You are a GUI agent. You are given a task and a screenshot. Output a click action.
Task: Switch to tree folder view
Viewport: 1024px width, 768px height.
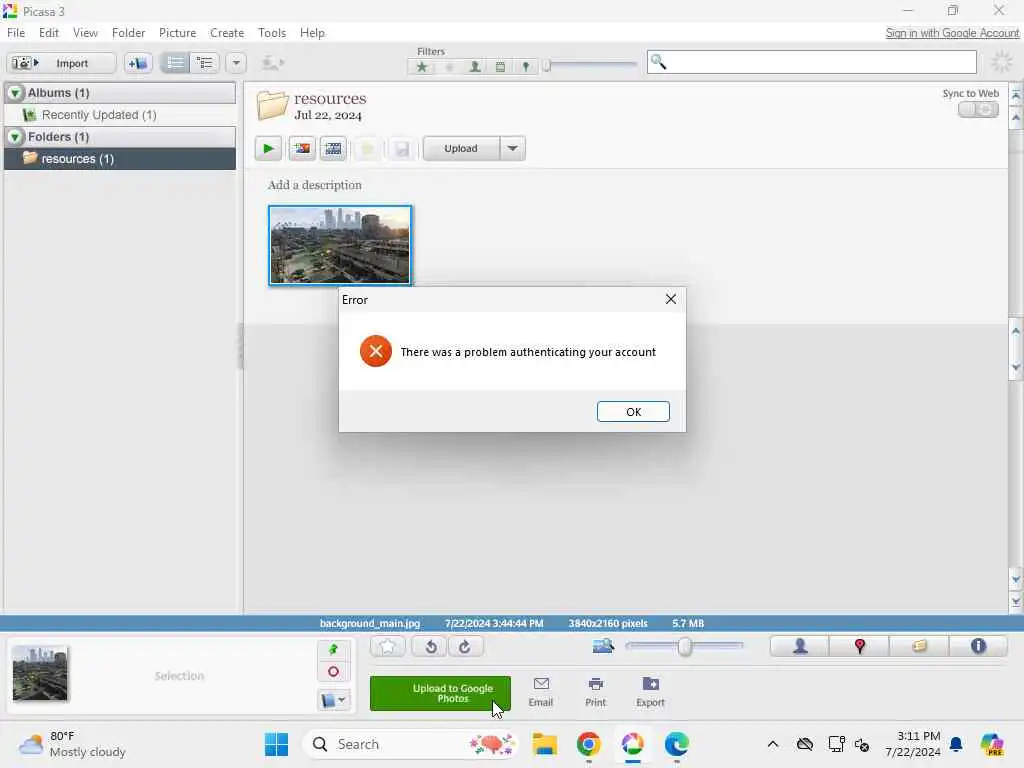205,63
